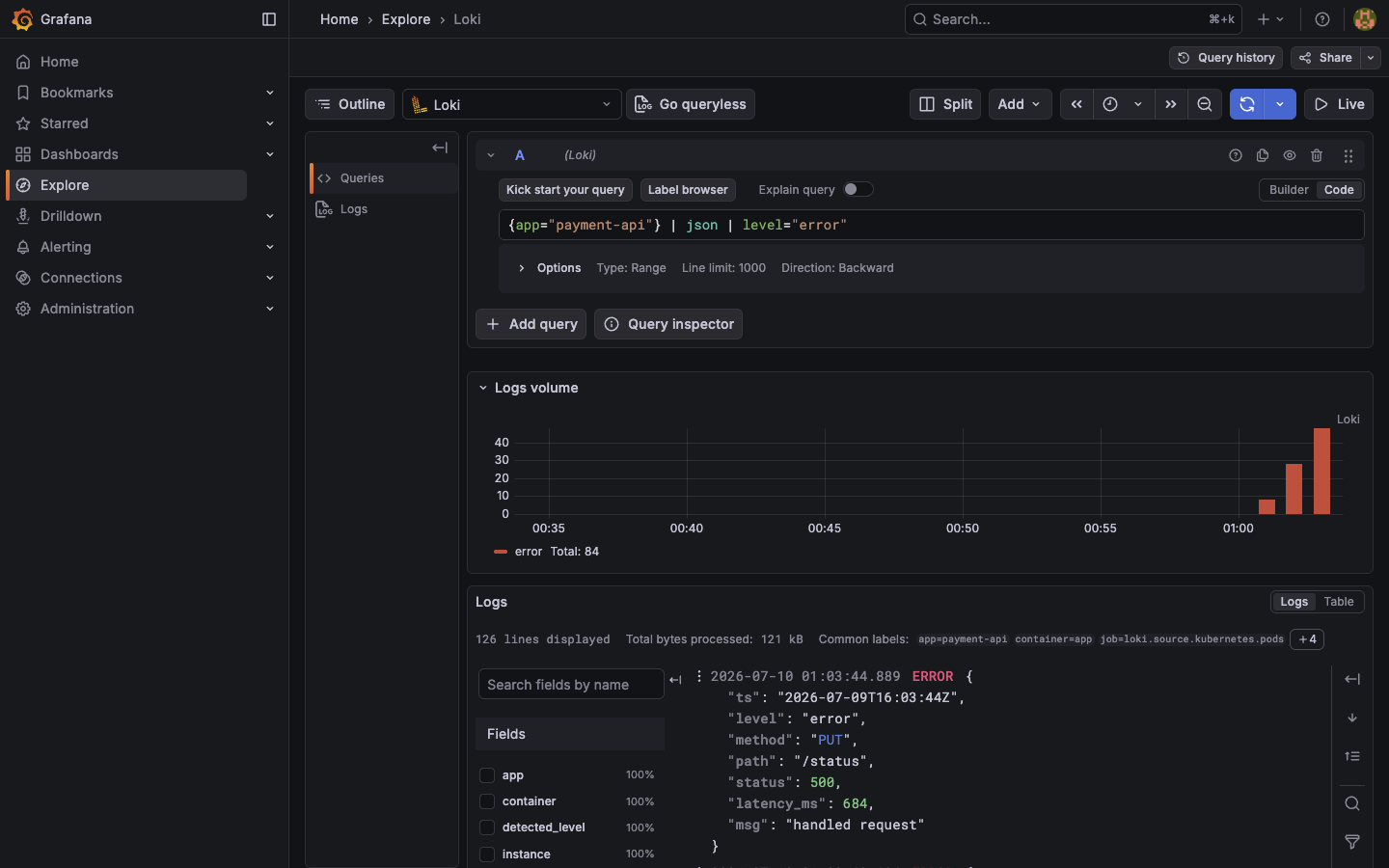Collapse the log fields sidebar arrow

point(675,680)
